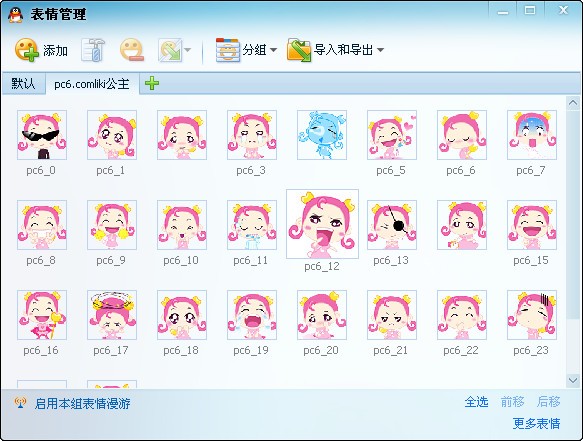Image resolution: width=583 pixels, height=441 pixels.
Task: Expand the 分组 dropdown arrow
Action: pos(273,50)
